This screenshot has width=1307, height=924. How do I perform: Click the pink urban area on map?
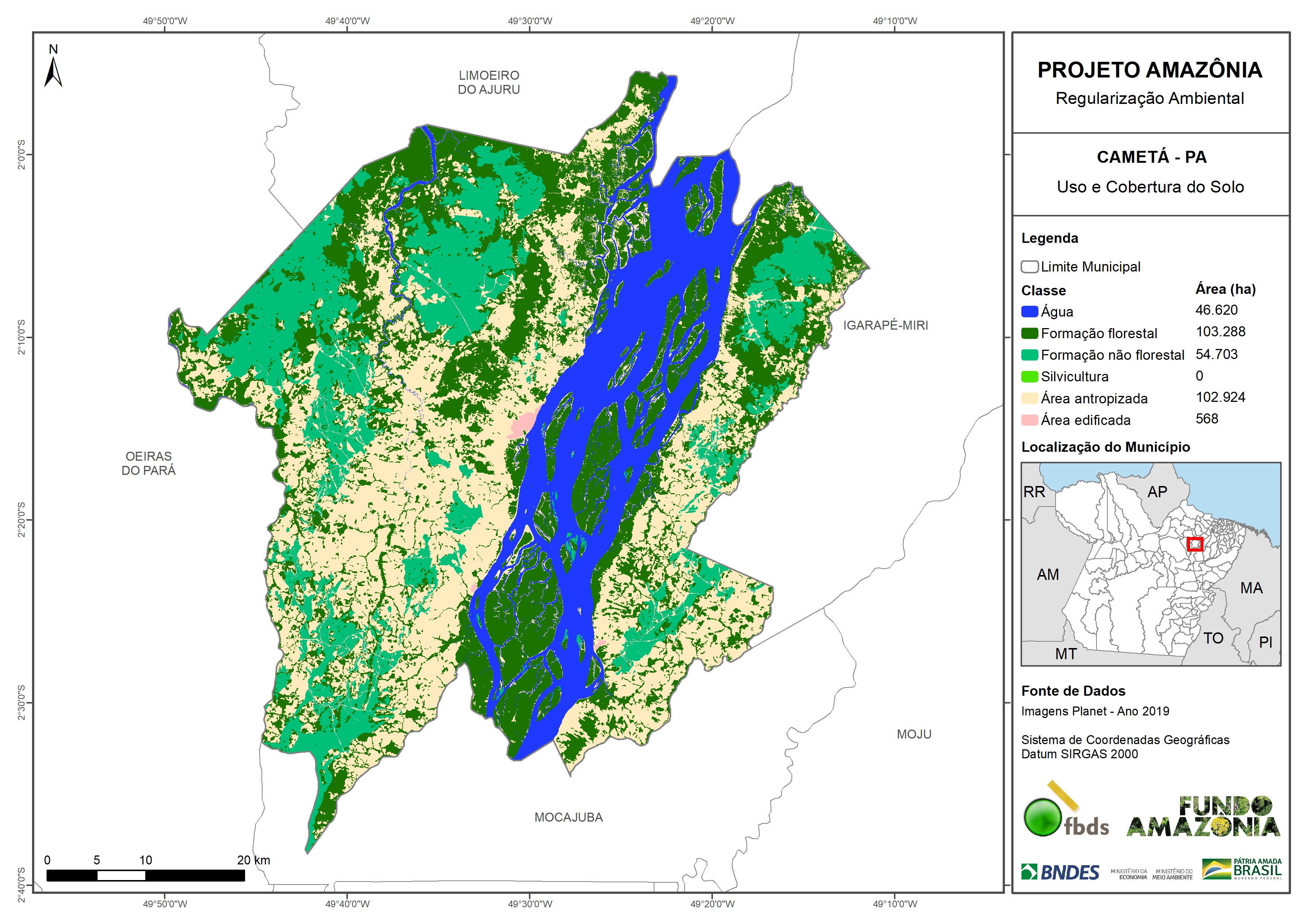pos(524,424)
